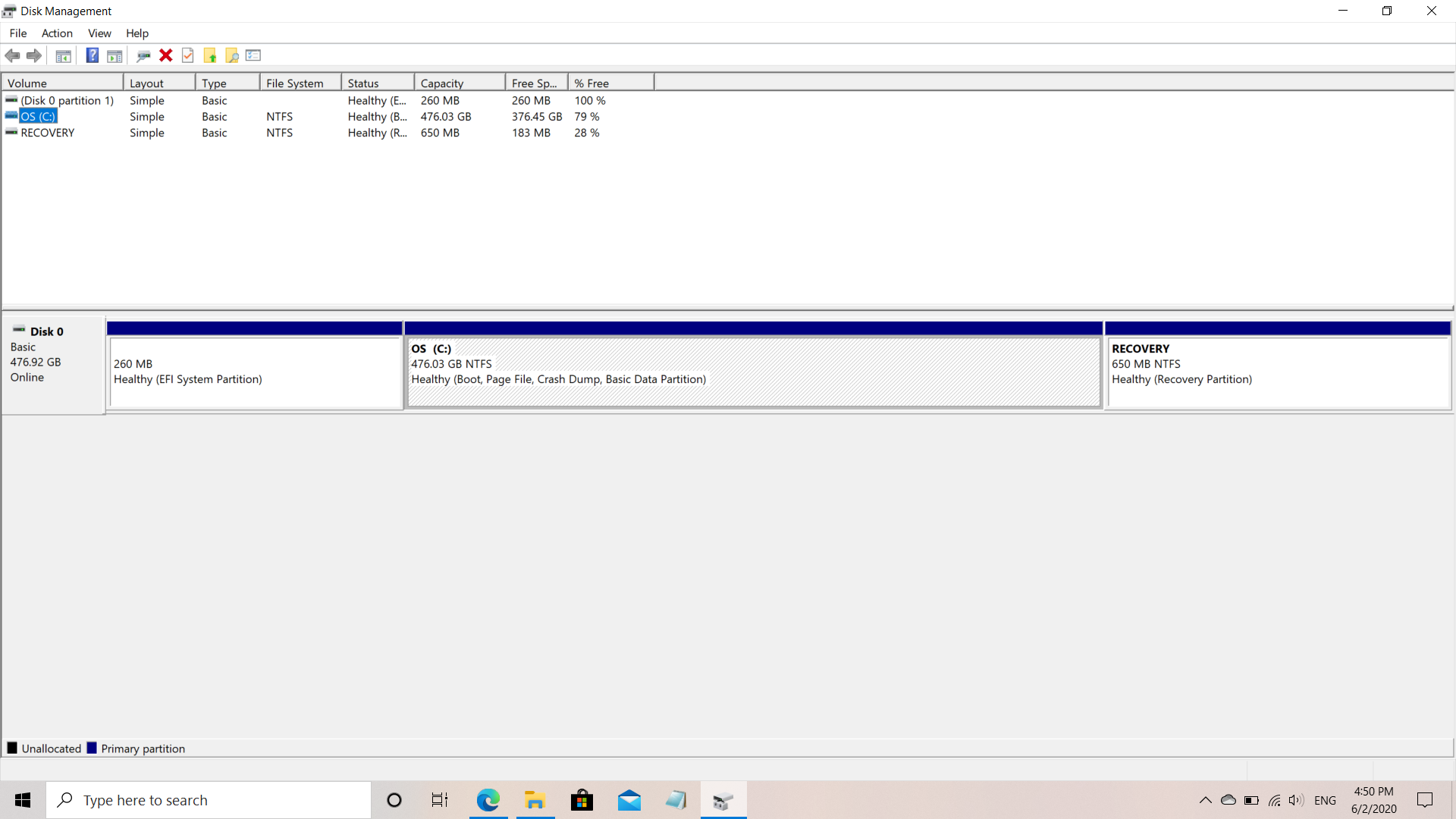Click the folder with up arrow icon
Image resolution: width=1456 pixels, height=819 pixels.
click(210, 55)
